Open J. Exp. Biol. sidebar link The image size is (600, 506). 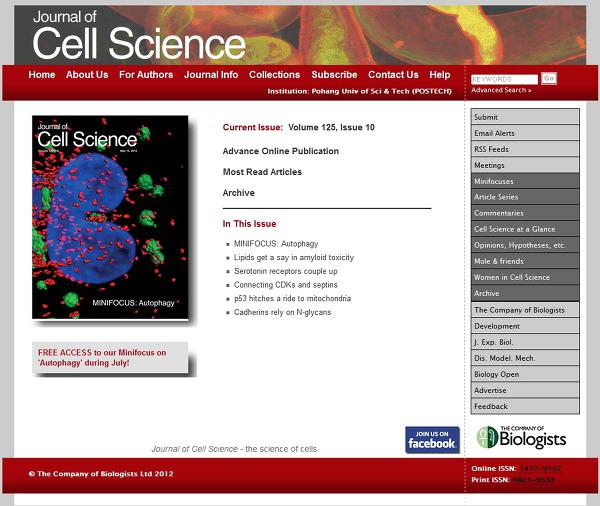525,342
